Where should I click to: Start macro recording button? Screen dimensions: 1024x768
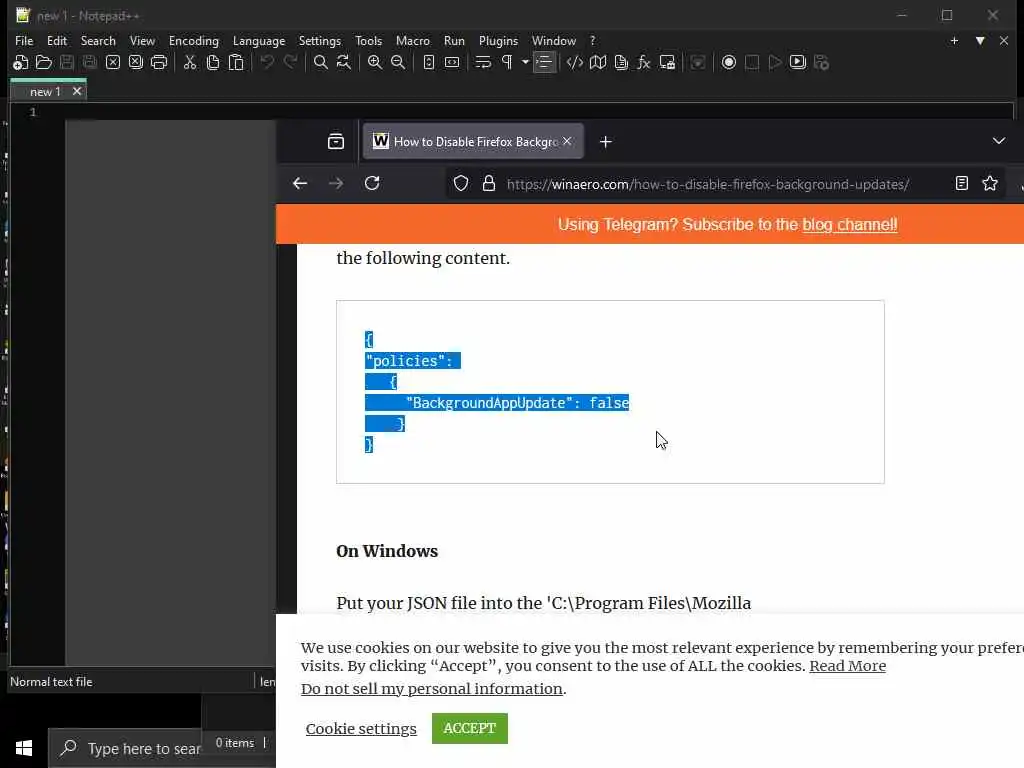[x=729, y=63]
